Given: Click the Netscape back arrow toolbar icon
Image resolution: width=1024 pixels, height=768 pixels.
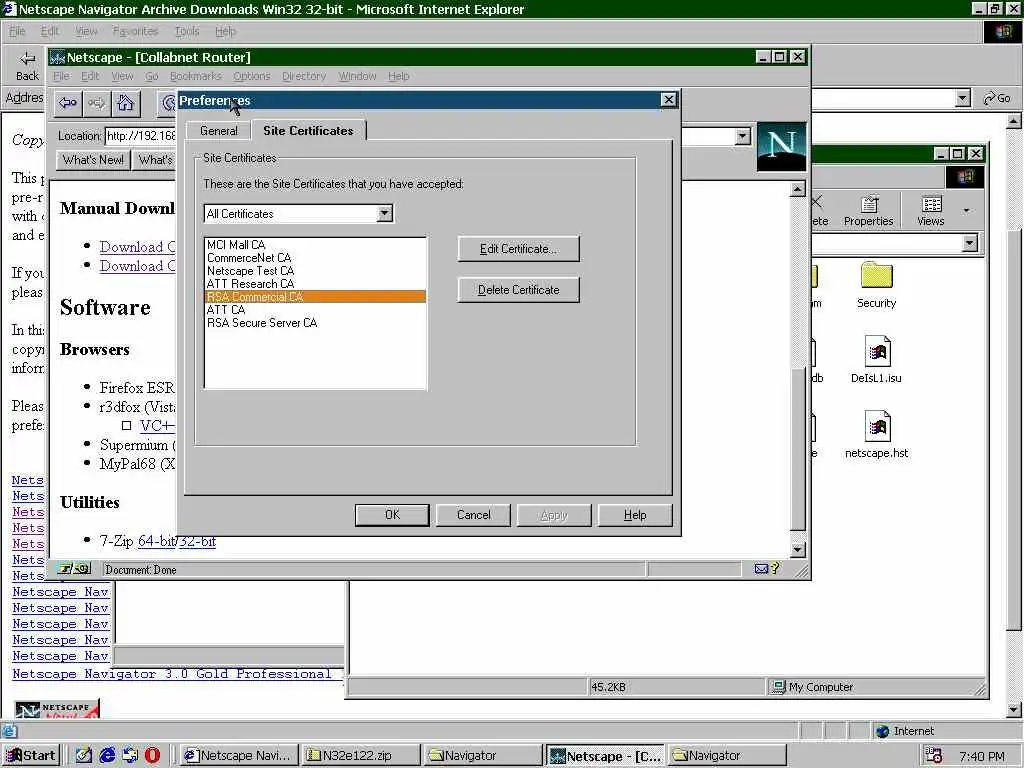Looking at the screenshot, I should (x=68, y=103).
